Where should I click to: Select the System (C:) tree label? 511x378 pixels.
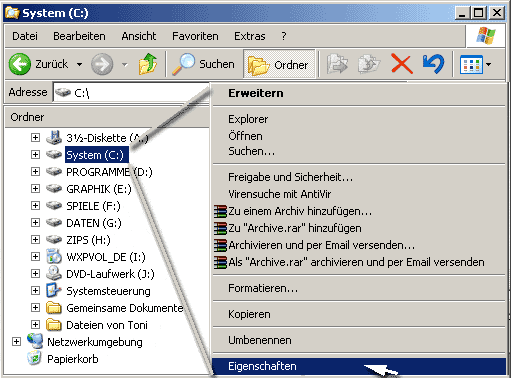point(97,155)
